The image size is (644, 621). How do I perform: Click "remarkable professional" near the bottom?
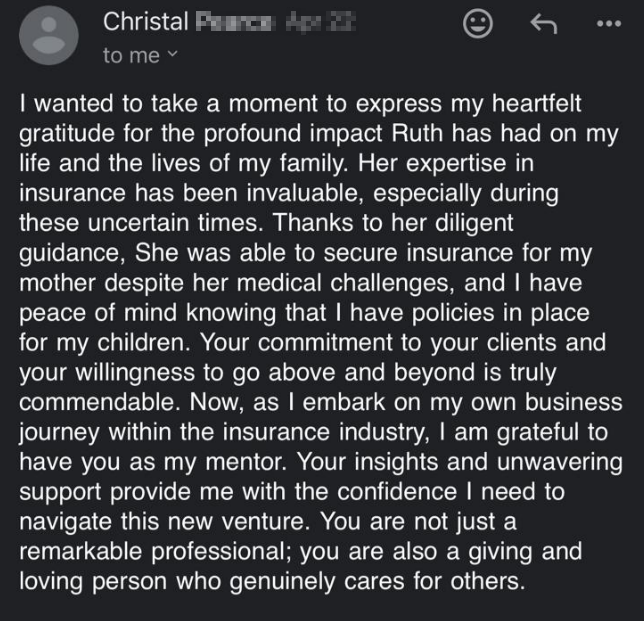(x=152, y=552)
